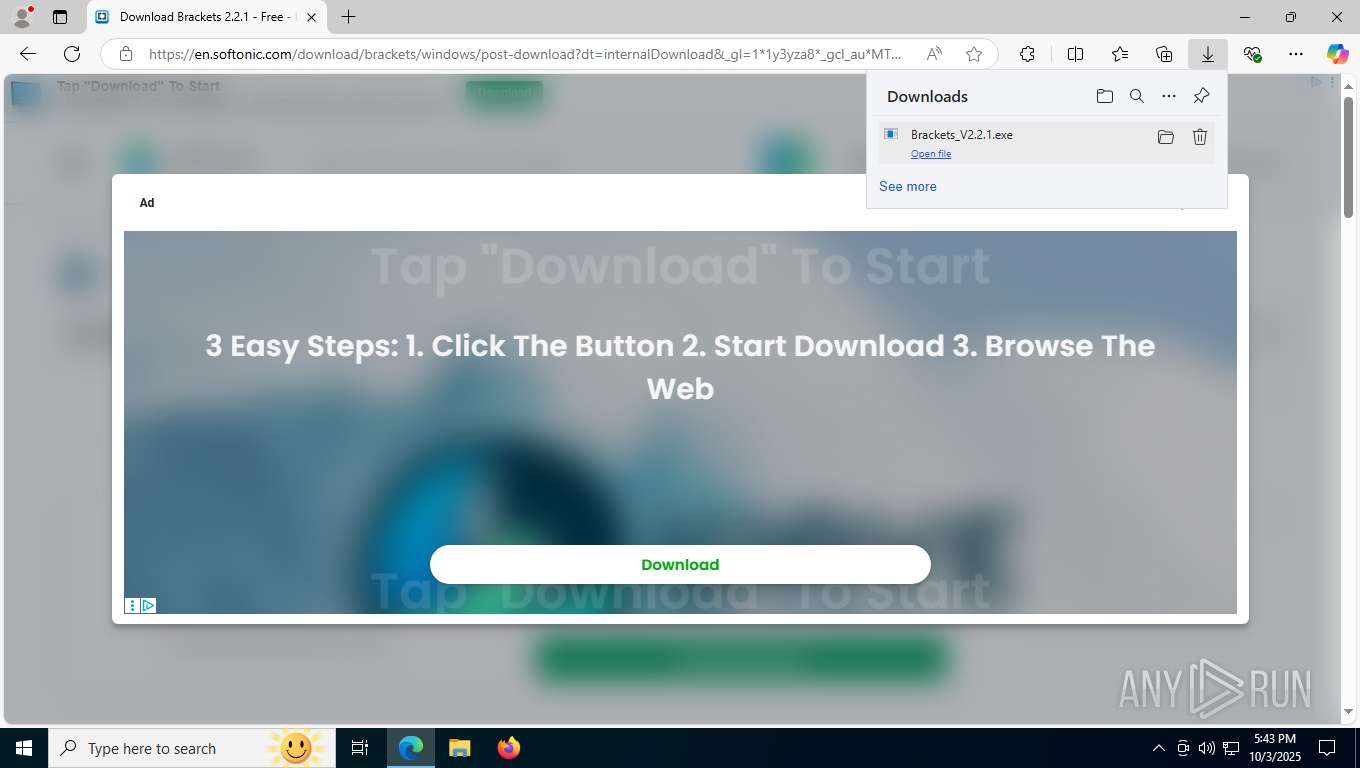Image resolution: width=1360 pixels, height=768 pixels.
Task: Open volume control in tray
Action: 1207,748
